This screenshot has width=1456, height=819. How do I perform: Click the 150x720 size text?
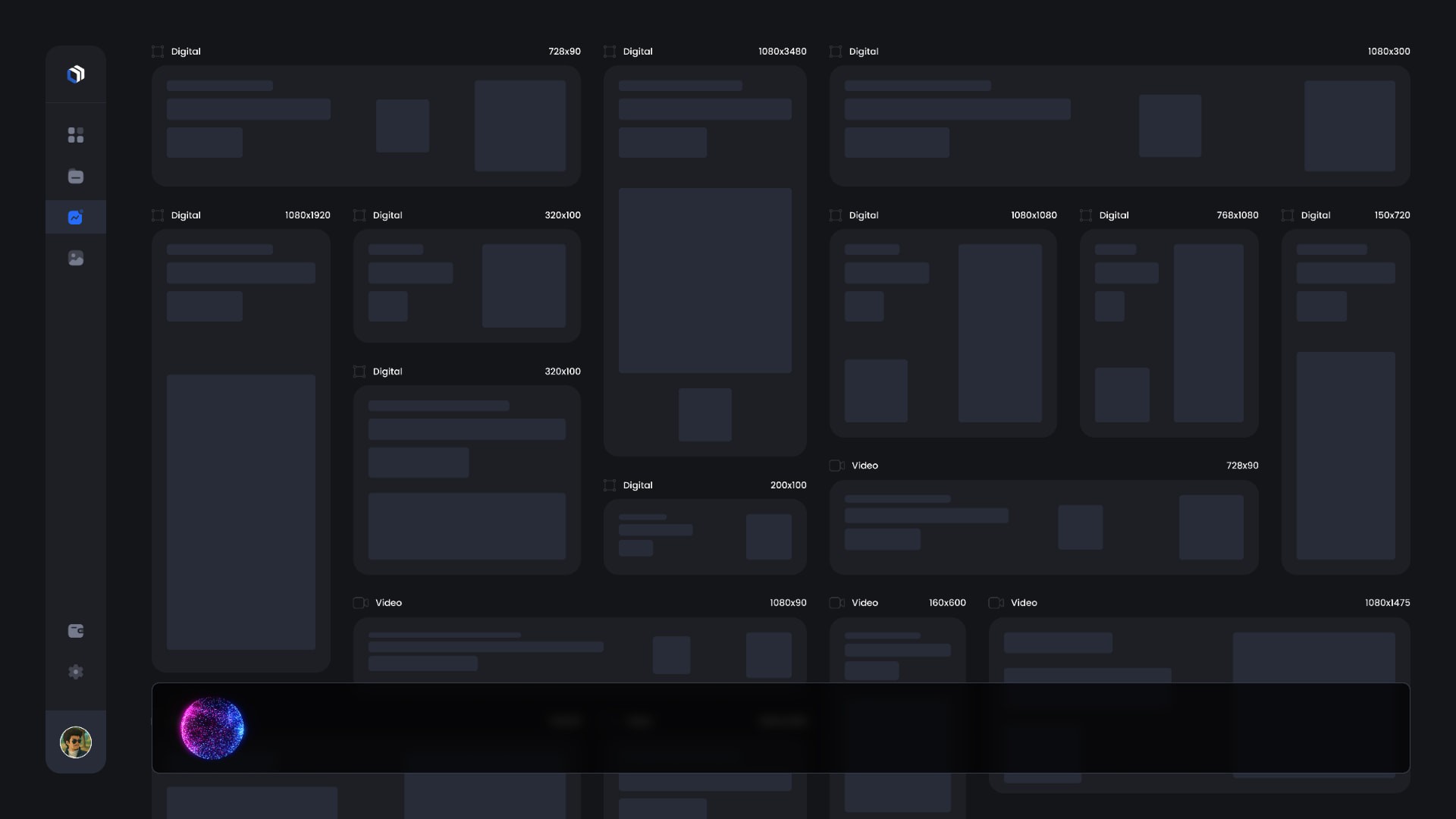click(x=1392, y=215)
